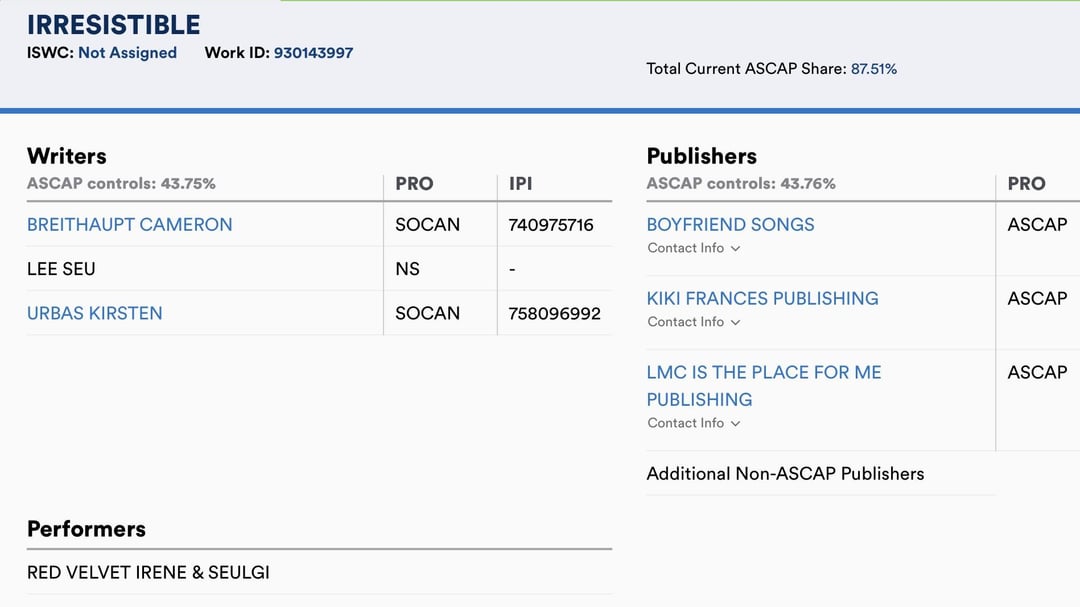This screenshot has width=1080, height=607.
Task: Click the IPI column header
Action: [520, 184]
